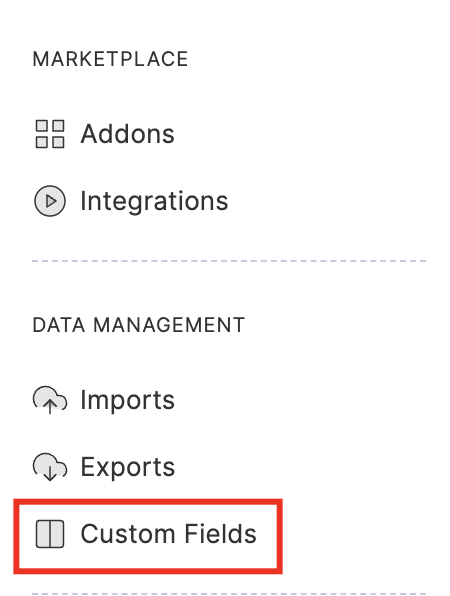Click the dashed divider below Integrations
This screenshot has height=596, width=450.
tap(229, 261)
